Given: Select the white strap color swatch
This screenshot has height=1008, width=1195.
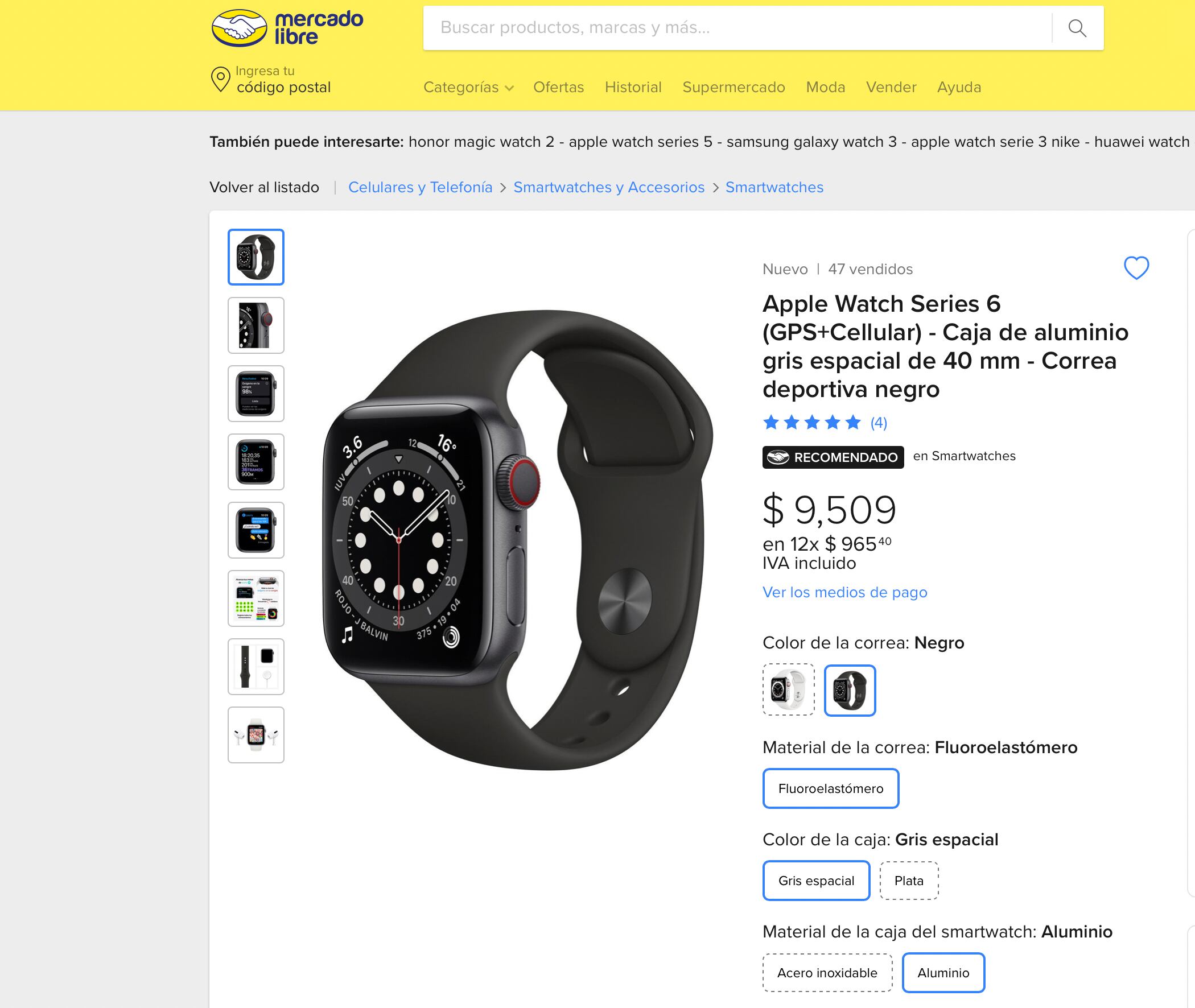Looking at the screenshot, I should (x=788, y=689).
